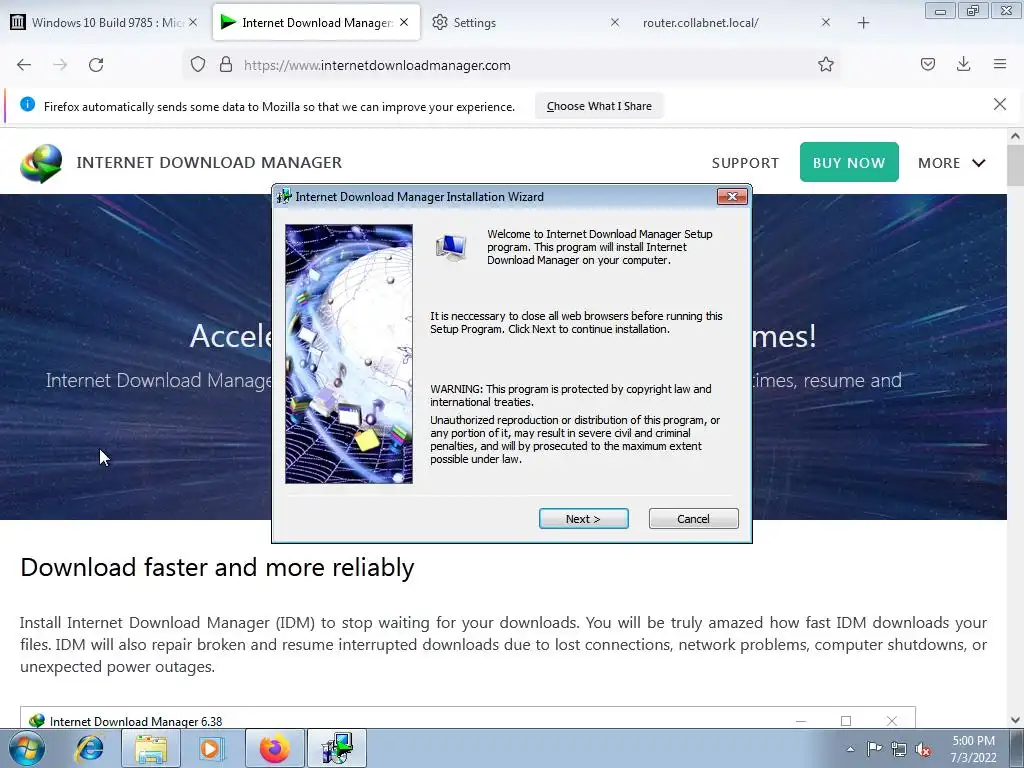Go back using Firefox back arrow

click(24, 65)
